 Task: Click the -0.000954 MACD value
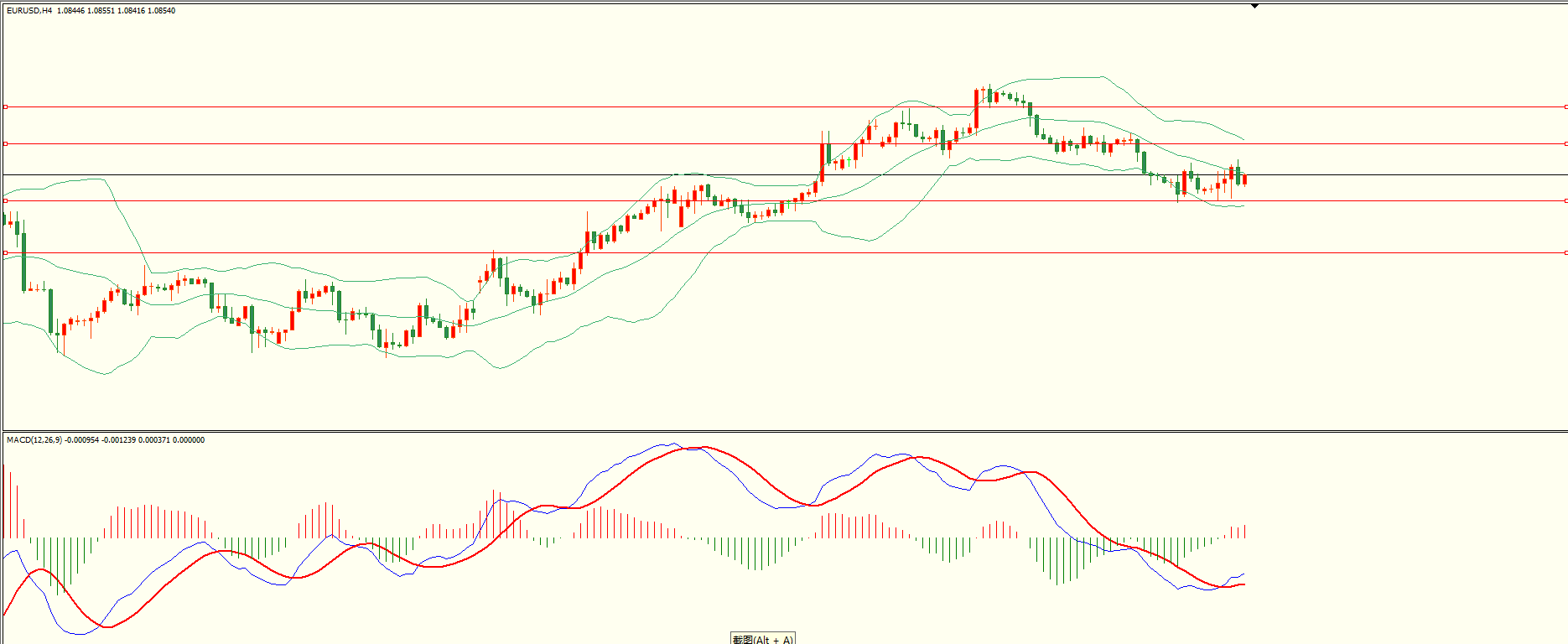(82, 440)
